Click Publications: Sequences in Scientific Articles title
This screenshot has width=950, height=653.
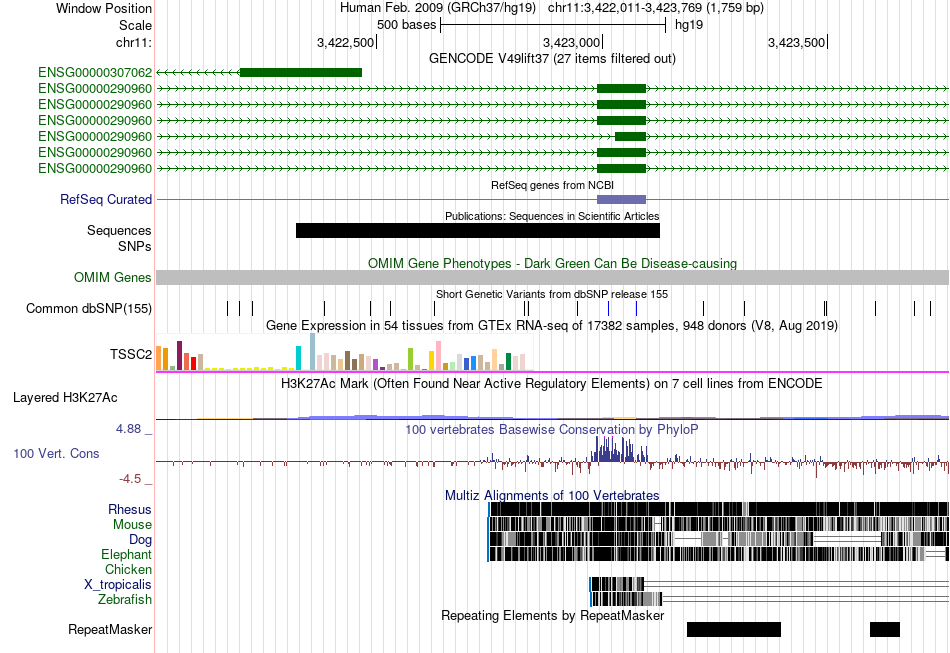(552, 216)
